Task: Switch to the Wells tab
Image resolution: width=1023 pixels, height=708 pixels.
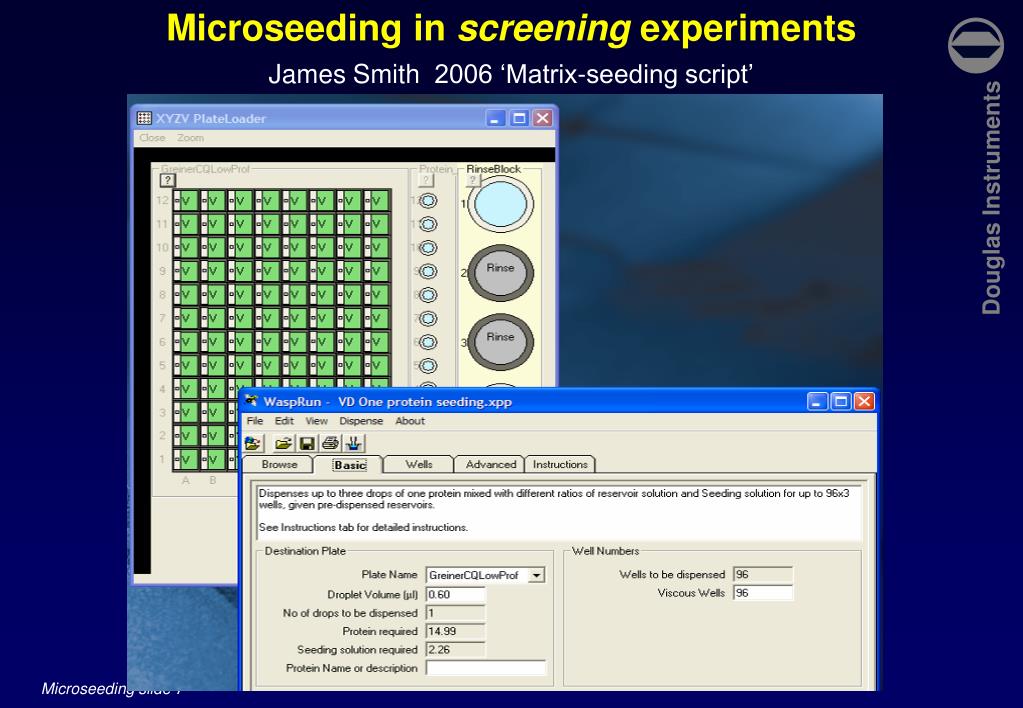Action: [418, 464]
